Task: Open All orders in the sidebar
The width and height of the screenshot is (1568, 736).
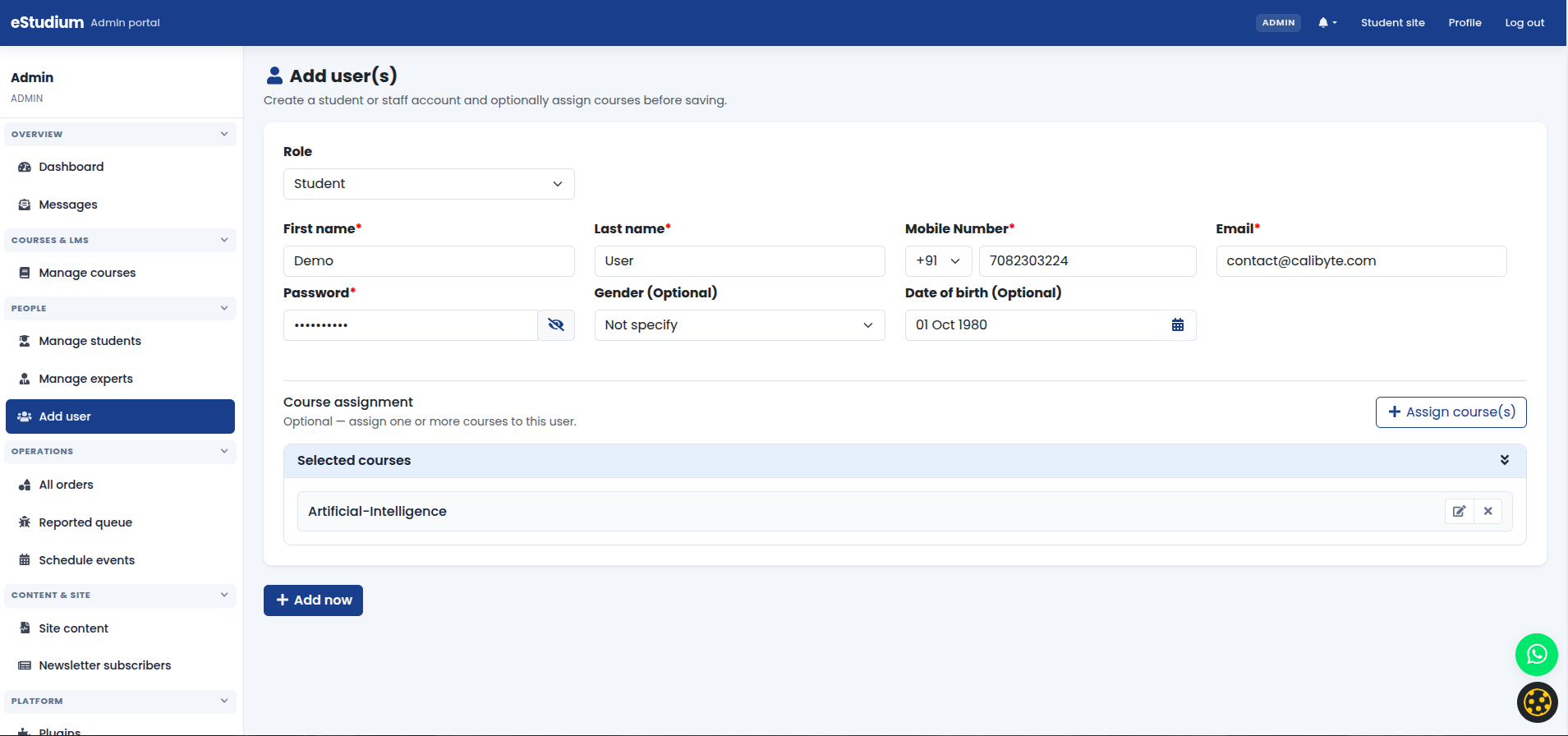Action: click(120, 485)
